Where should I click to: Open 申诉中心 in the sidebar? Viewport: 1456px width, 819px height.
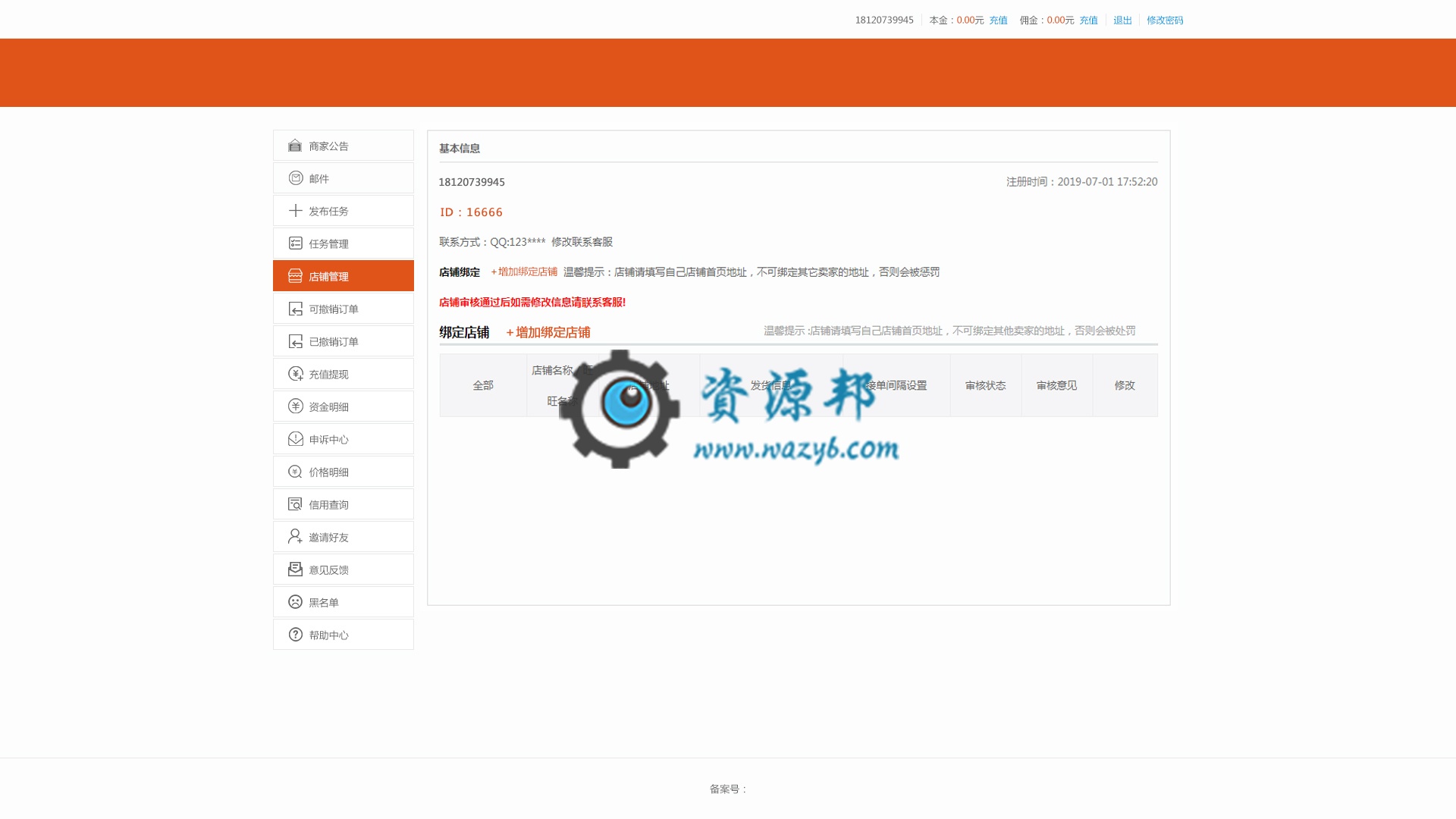pos(344,439)
